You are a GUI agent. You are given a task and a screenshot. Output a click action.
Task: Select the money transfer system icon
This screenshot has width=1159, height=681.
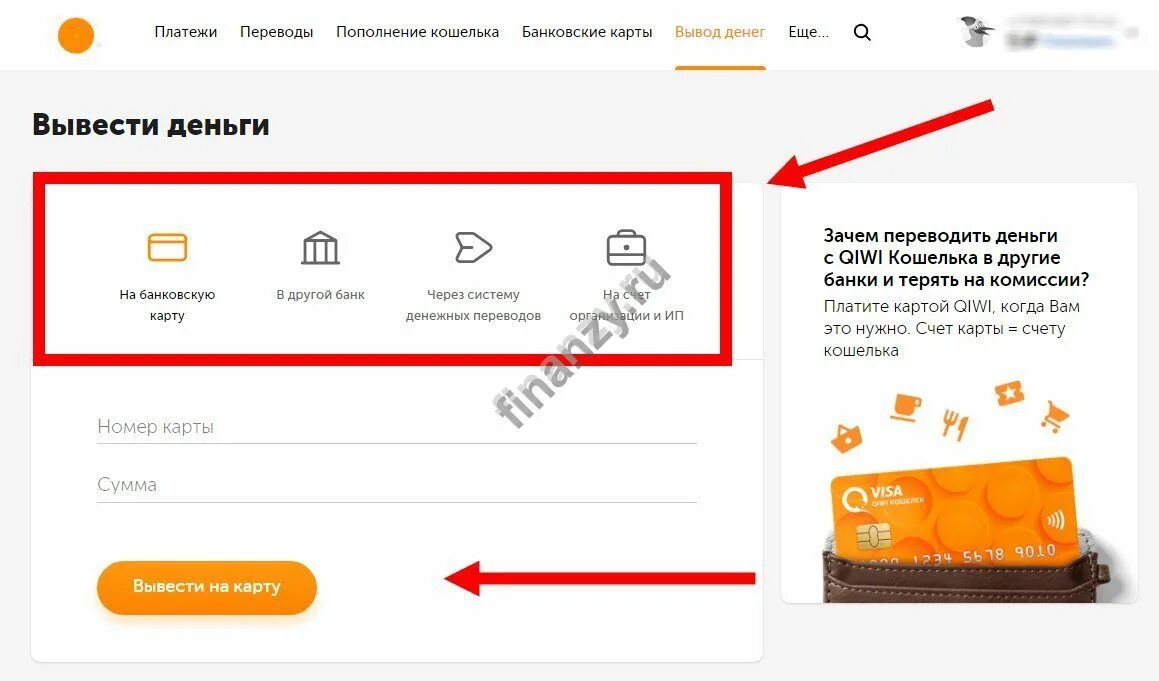[x=473, y=247]
